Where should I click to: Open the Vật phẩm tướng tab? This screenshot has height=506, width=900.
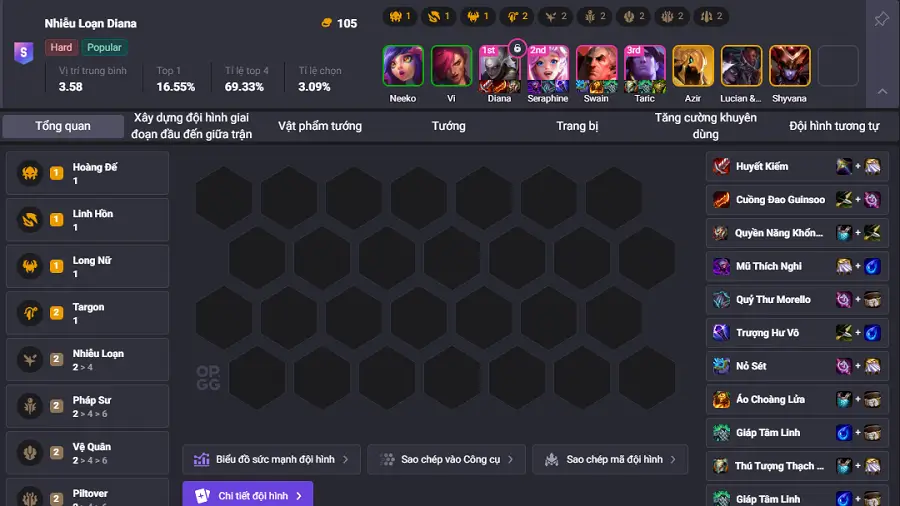click(320, 126)
